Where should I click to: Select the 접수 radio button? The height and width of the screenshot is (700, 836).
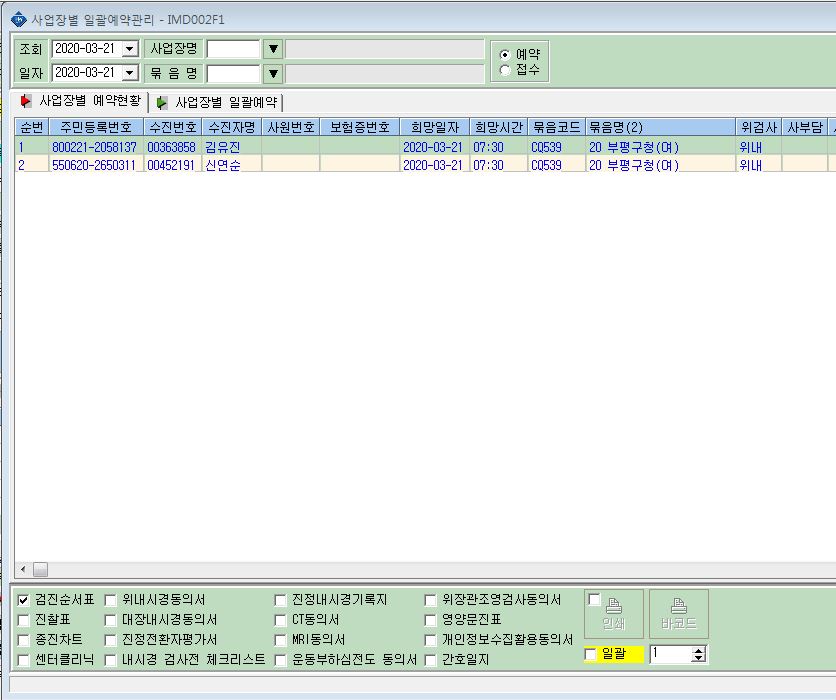tap(504, 70)
